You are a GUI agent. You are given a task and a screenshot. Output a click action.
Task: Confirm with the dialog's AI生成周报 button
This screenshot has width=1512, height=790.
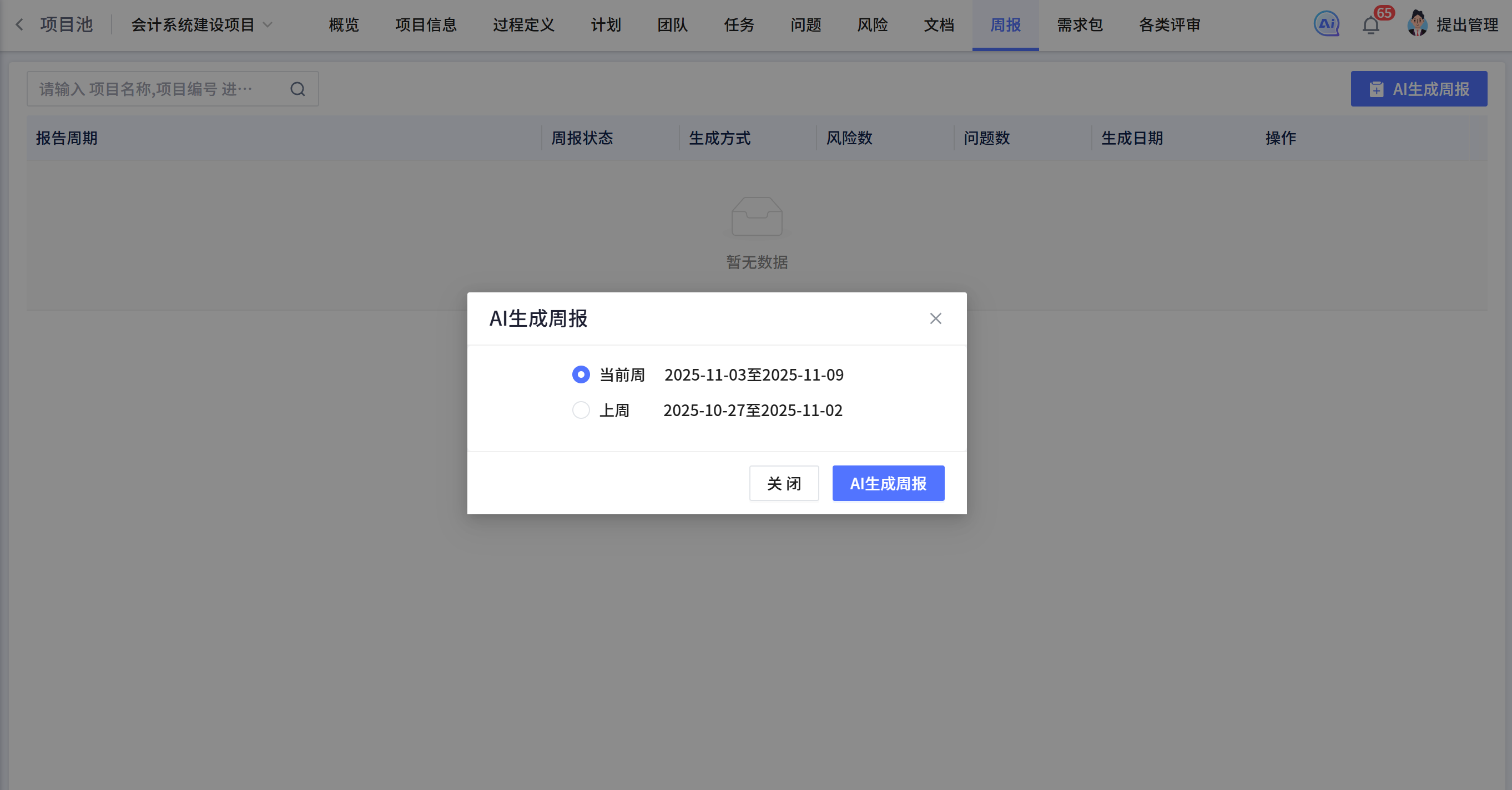coord(888,483)
